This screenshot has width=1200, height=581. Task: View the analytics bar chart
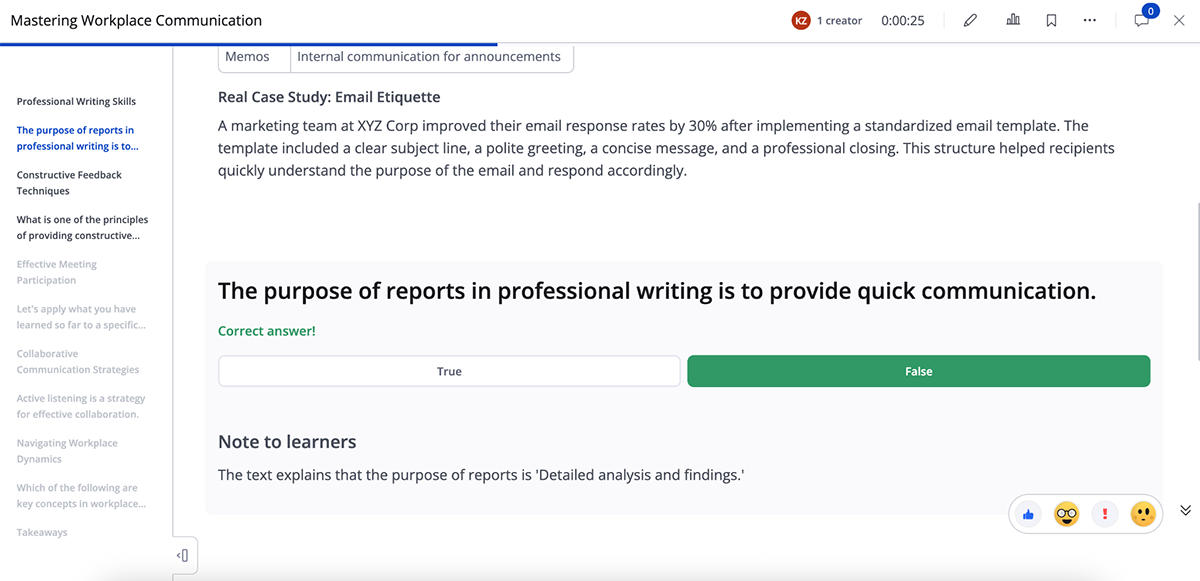[1012, 19]
